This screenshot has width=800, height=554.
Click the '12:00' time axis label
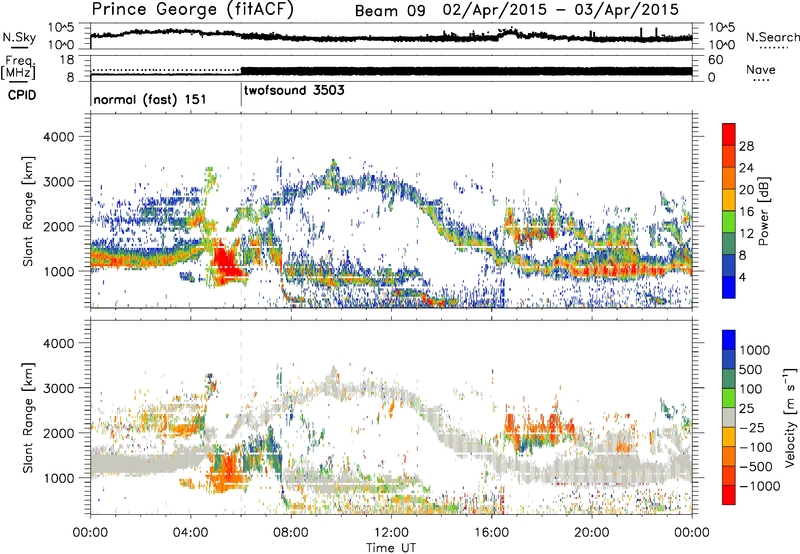pos(391,533)
